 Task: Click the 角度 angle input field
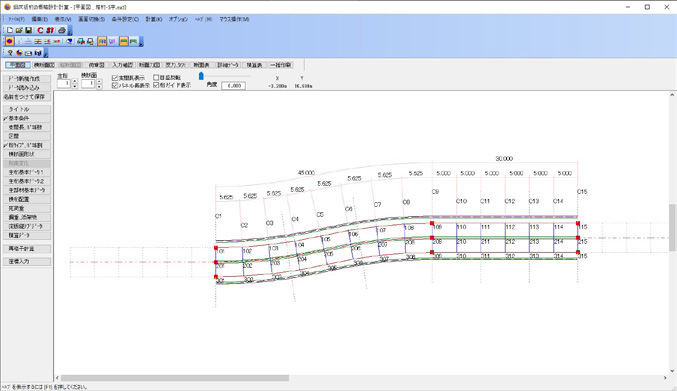pyautogui.click(x=234, y=85)
